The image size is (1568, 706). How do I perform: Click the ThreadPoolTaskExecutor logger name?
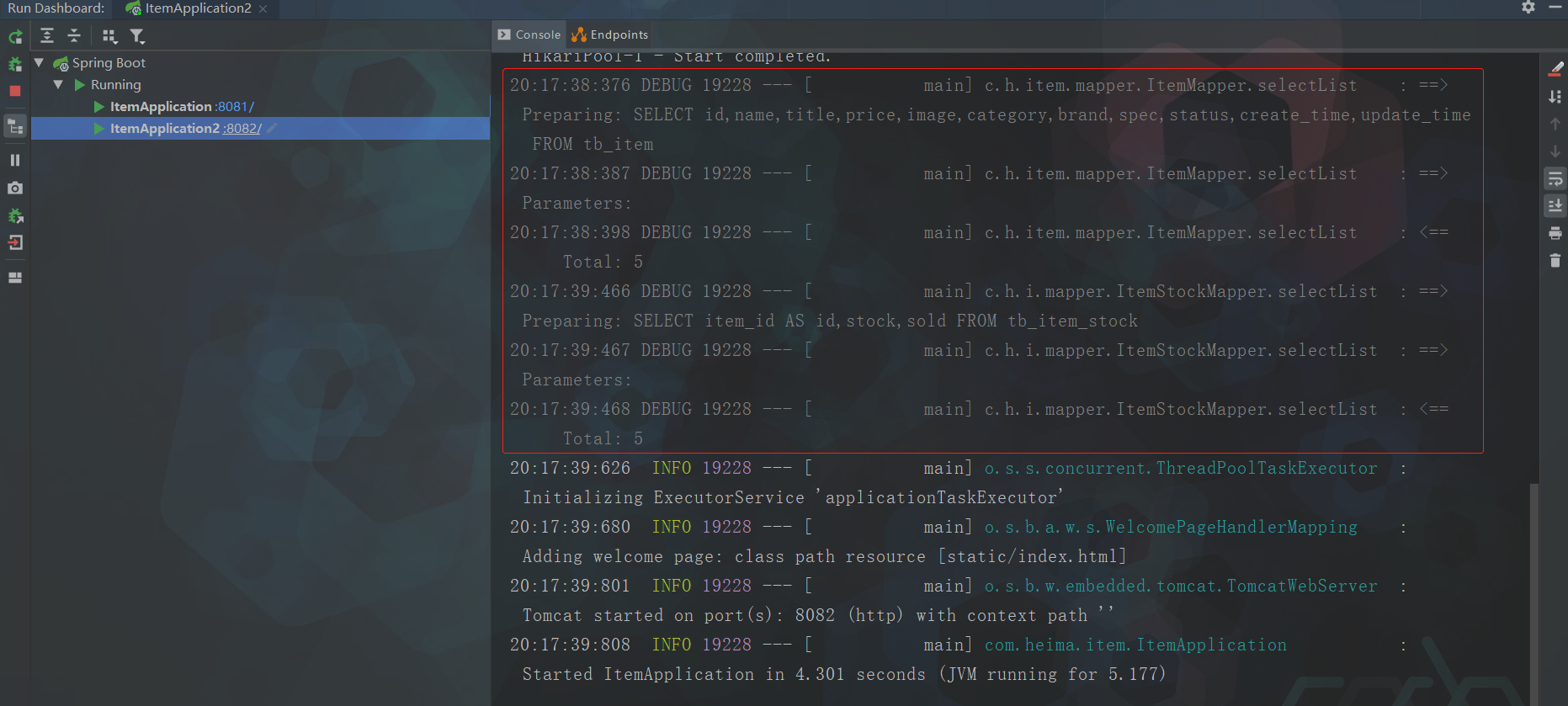1181,468
